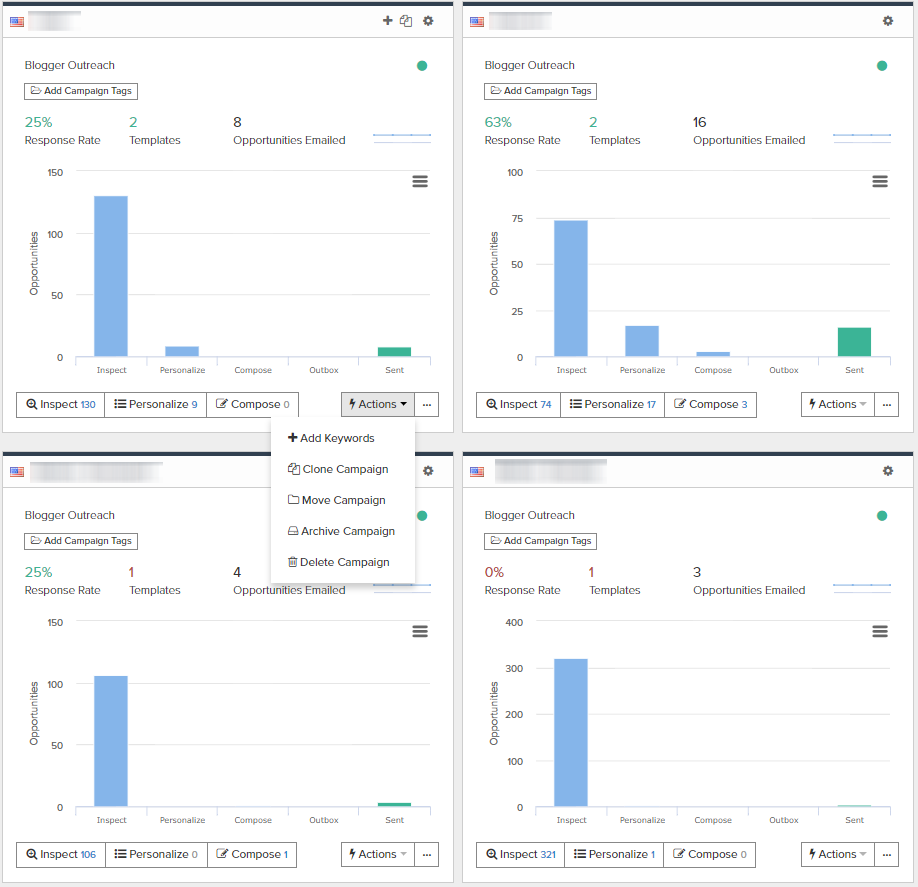
Task: Open chart hamburger menu in the 0% campaign
Action: coord(880,631)
